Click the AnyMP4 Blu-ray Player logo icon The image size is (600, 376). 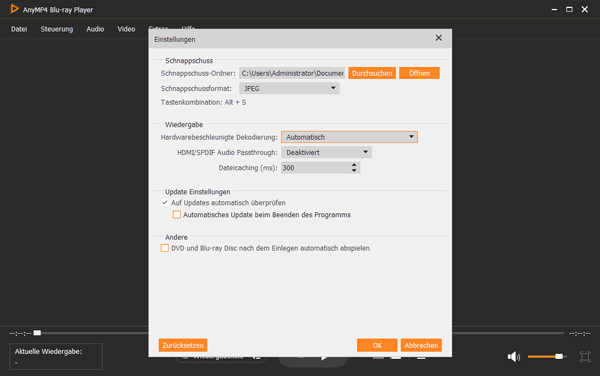pos(14,9)
